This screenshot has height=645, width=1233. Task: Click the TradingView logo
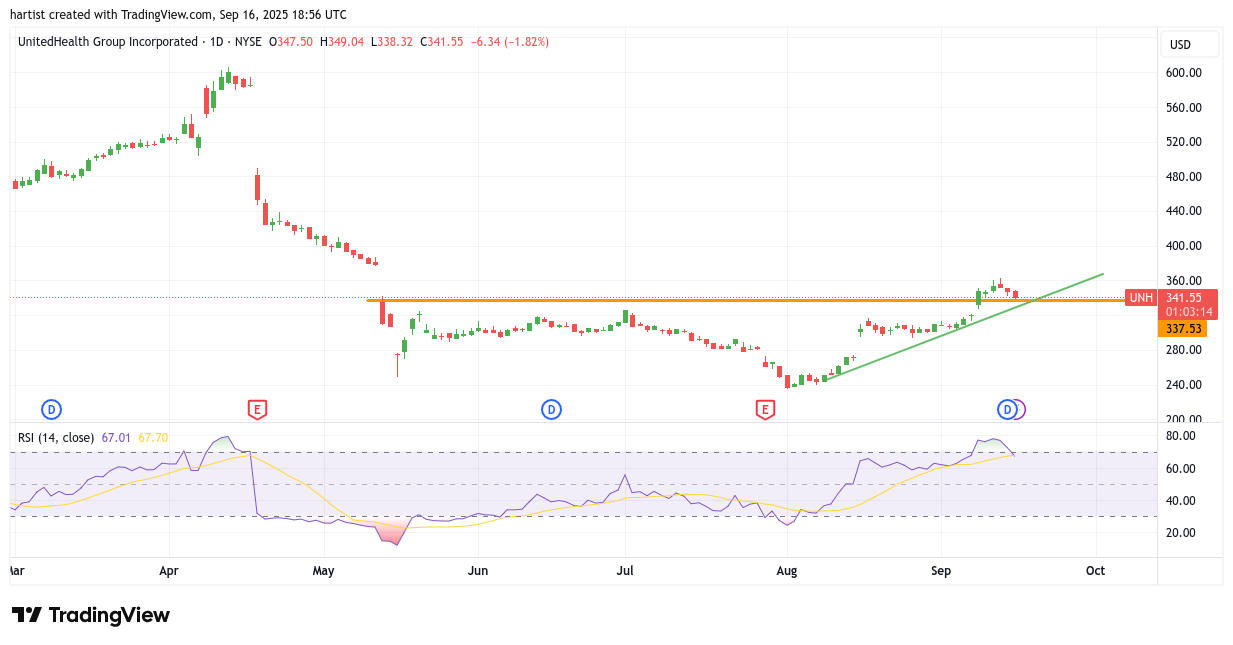[91, 615]
